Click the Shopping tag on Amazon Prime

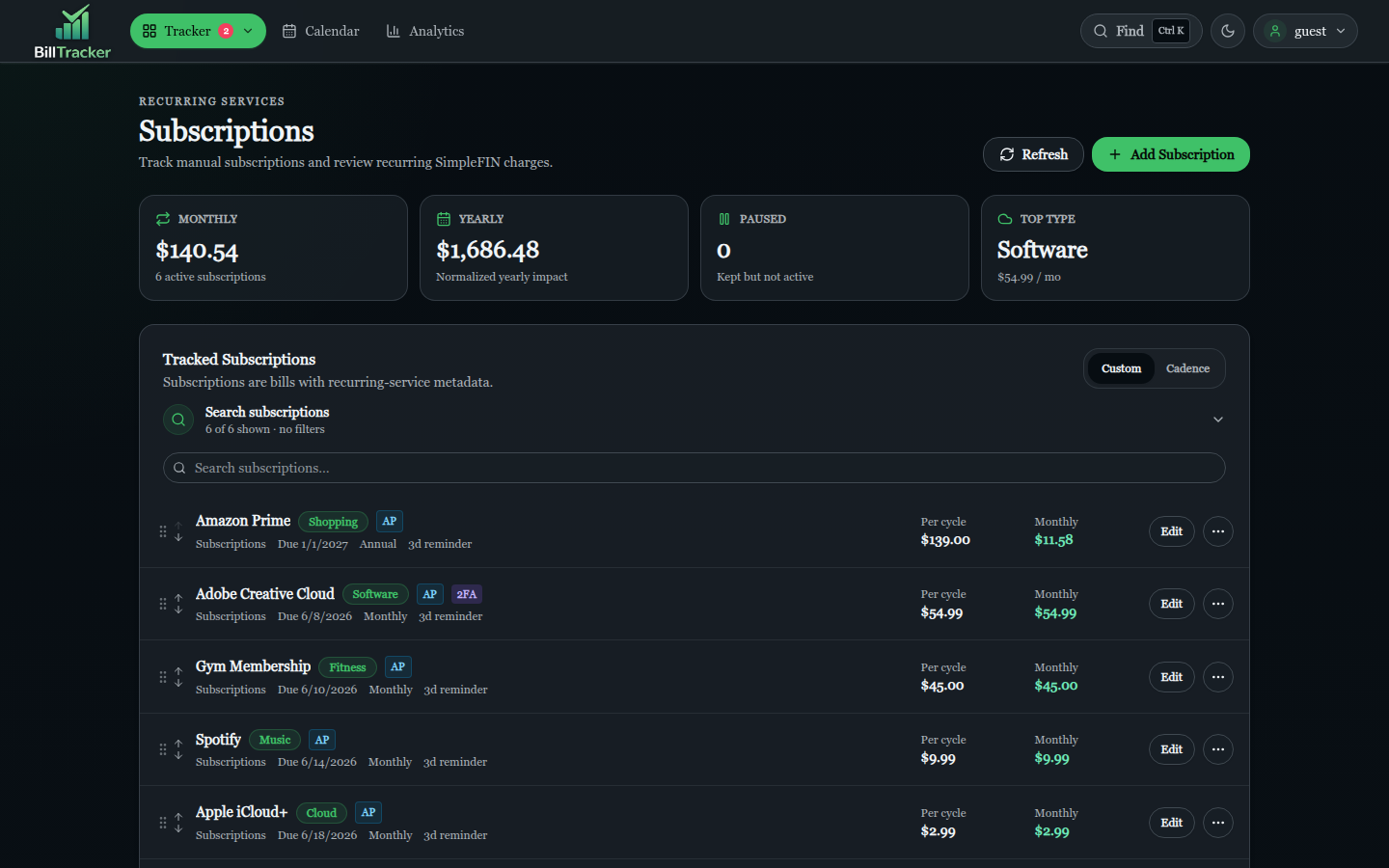tap(333, 522)
